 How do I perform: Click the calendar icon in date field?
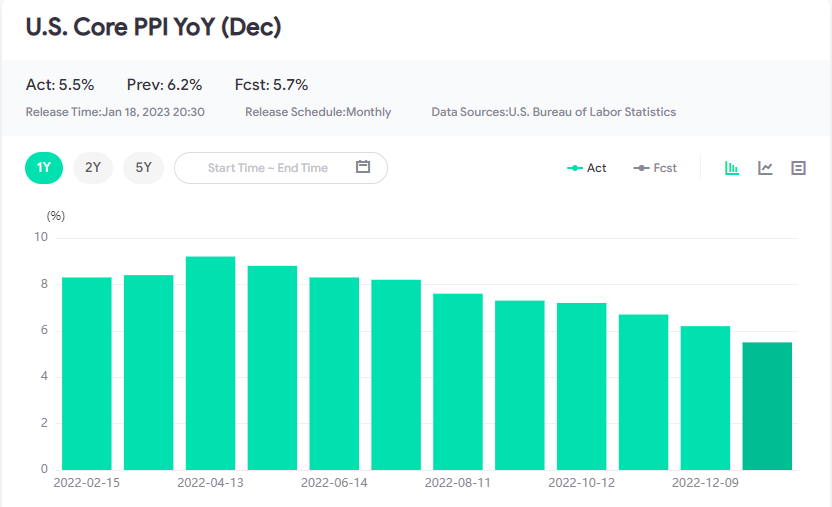pyautogui.click(x=363, y=167)
